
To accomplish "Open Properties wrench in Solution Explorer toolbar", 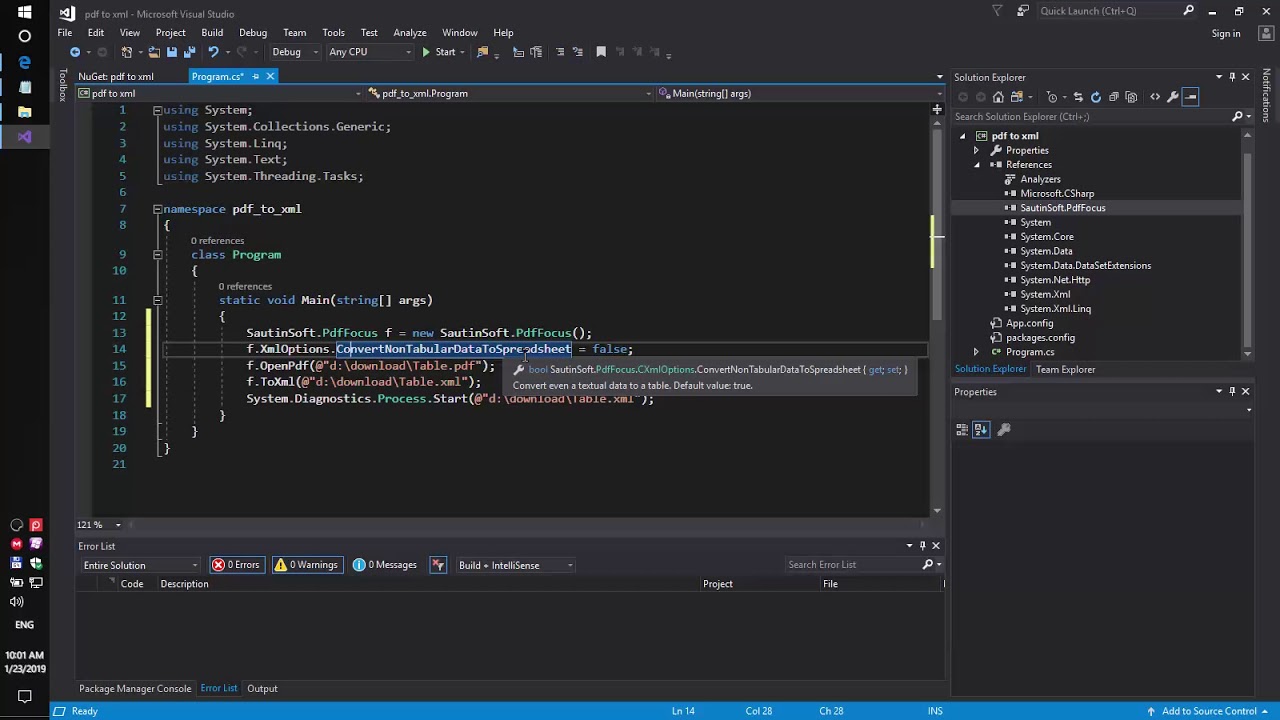I will coord(1172,97).
